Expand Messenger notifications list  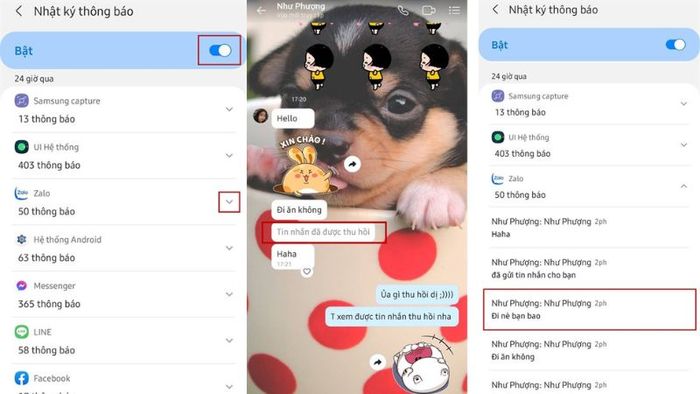(x=229, y=294)
